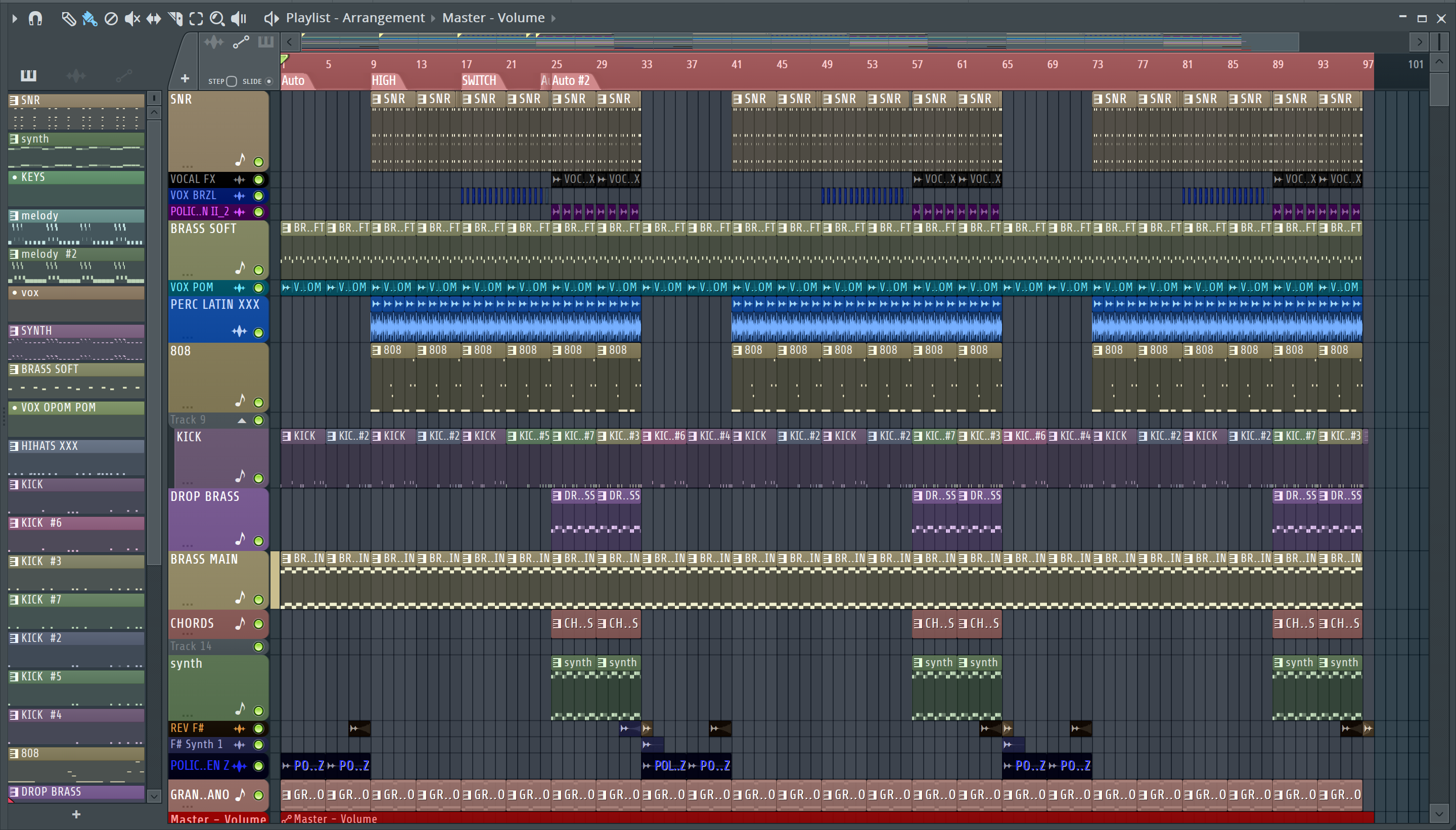Open the Playlist options menu arrow
Image resolution: width=1456 pixels, height=830 pixels.
(x=15, y=19)
